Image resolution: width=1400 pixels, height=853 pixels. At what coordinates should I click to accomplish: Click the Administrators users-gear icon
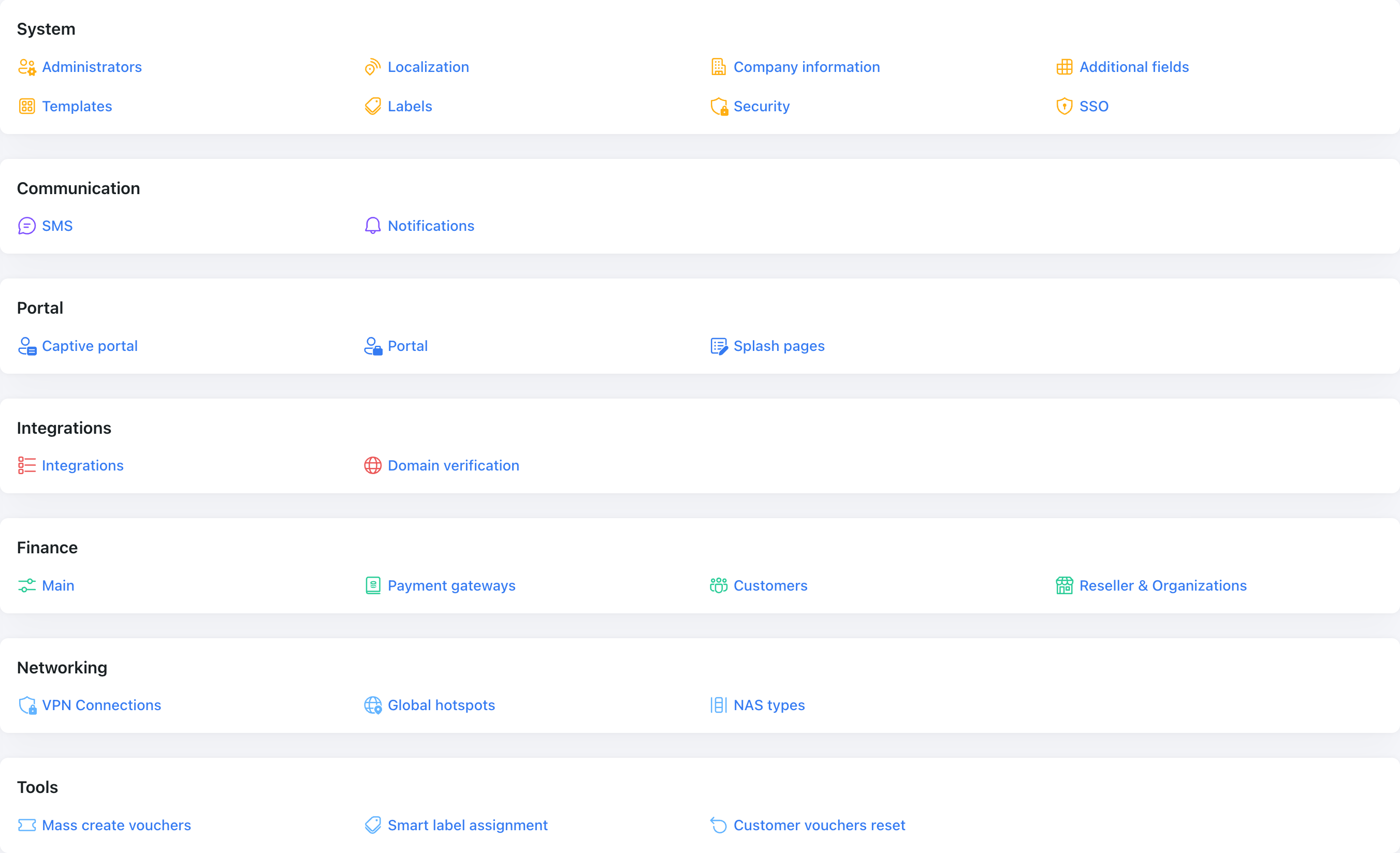point(27,67)
